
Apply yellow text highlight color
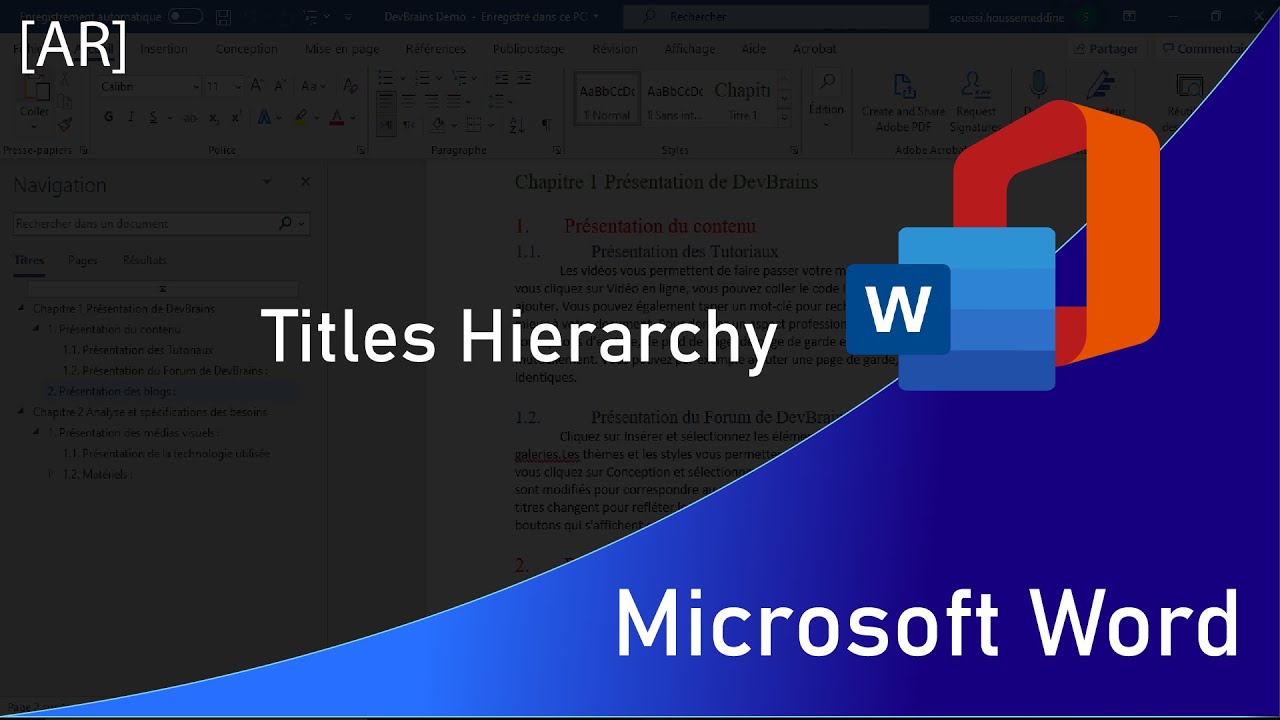pos(300,117)
